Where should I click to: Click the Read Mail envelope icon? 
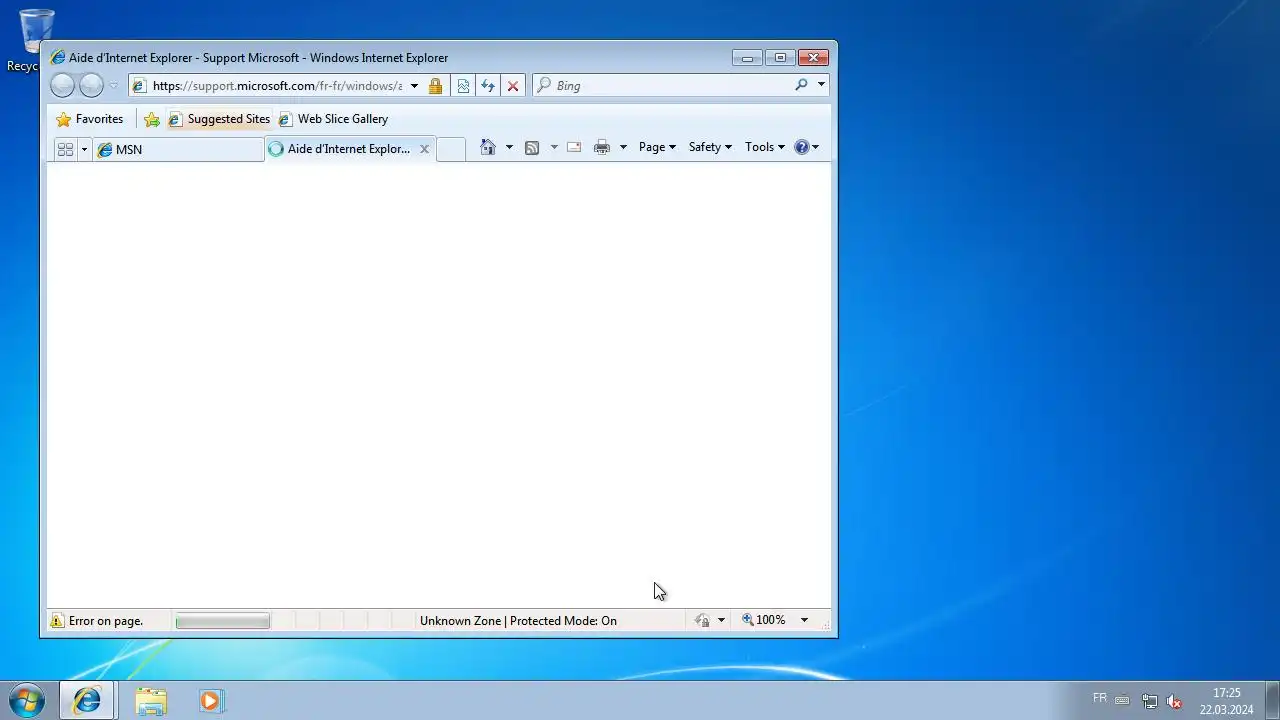(574, 147)
